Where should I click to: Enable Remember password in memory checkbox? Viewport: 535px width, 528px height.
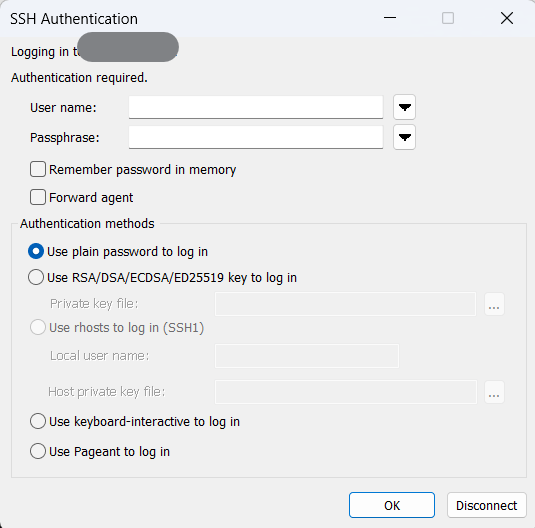coord(38,169)
